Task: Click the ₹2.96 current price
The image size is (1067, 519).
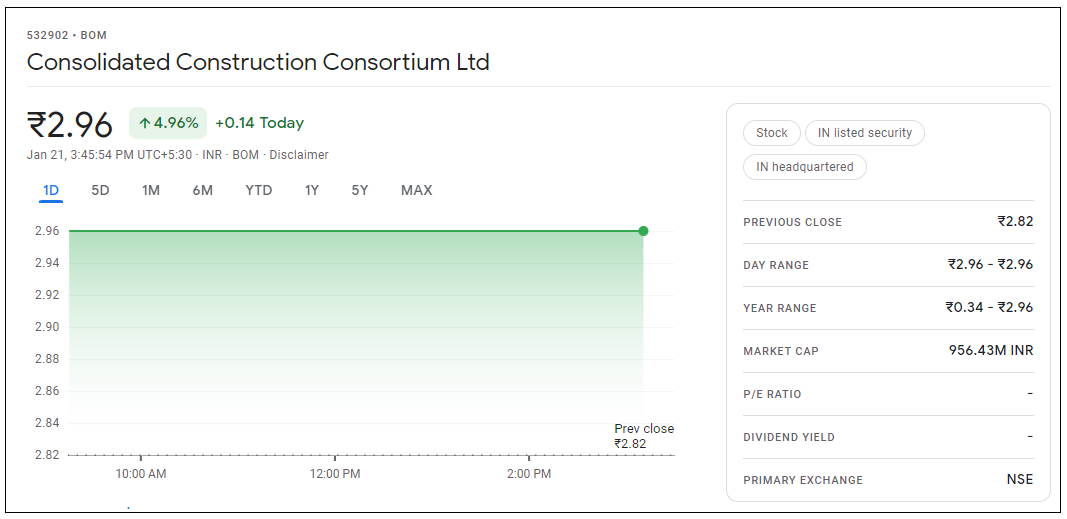Action: click(69, 124)
